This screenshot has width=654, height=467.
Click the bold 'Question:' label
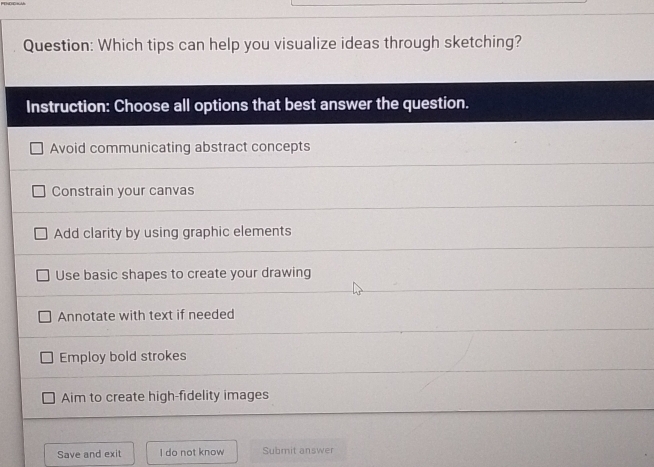58,46
